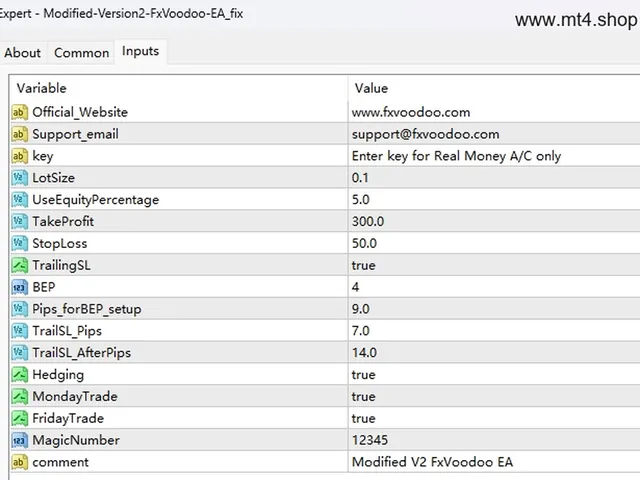Select the FridayTrade variable name
Screen dimensions: 640x480
(x=68, y=419)
